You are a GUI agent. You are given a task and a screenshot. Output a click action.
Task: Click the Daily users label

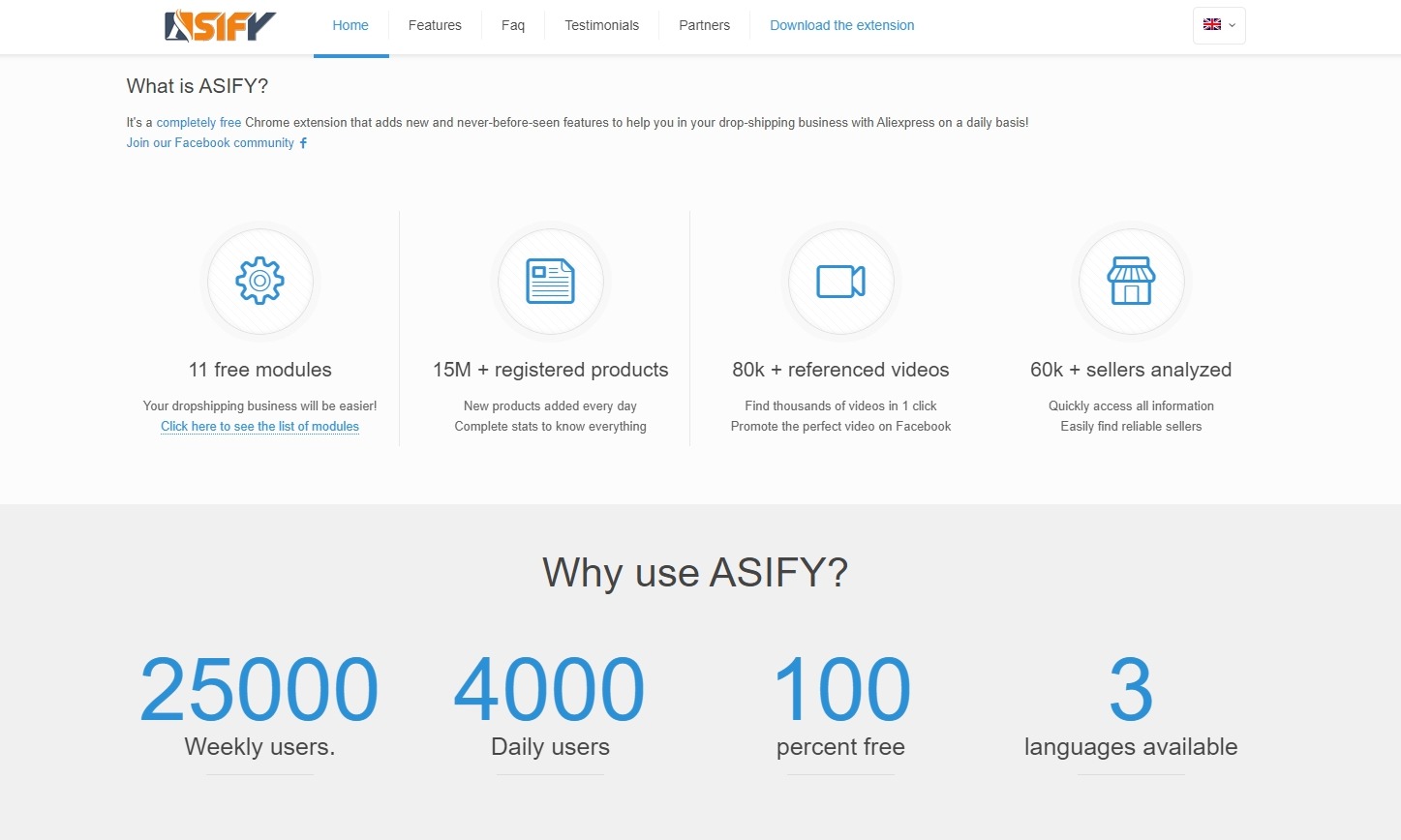click(550, 747)
